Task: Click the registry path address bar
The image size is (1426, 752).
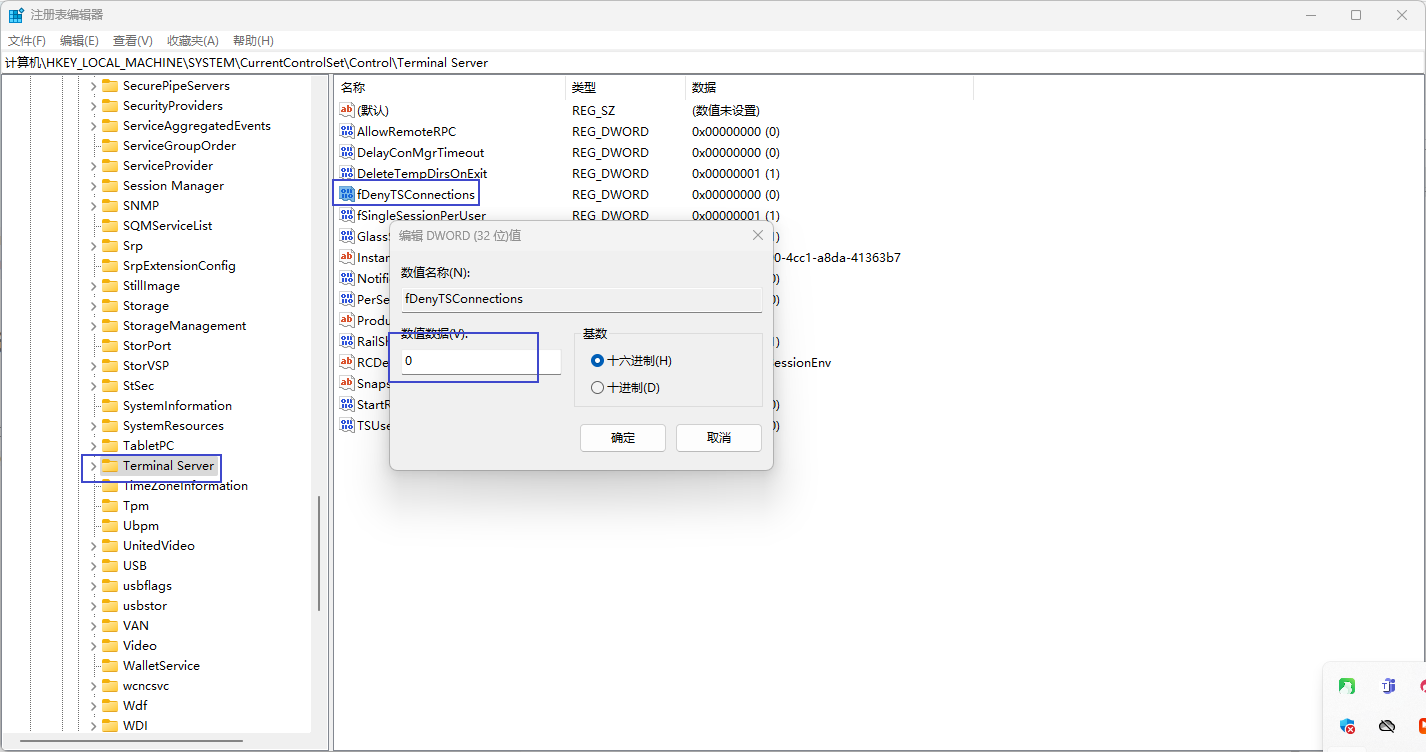Action: click(713, 62)
